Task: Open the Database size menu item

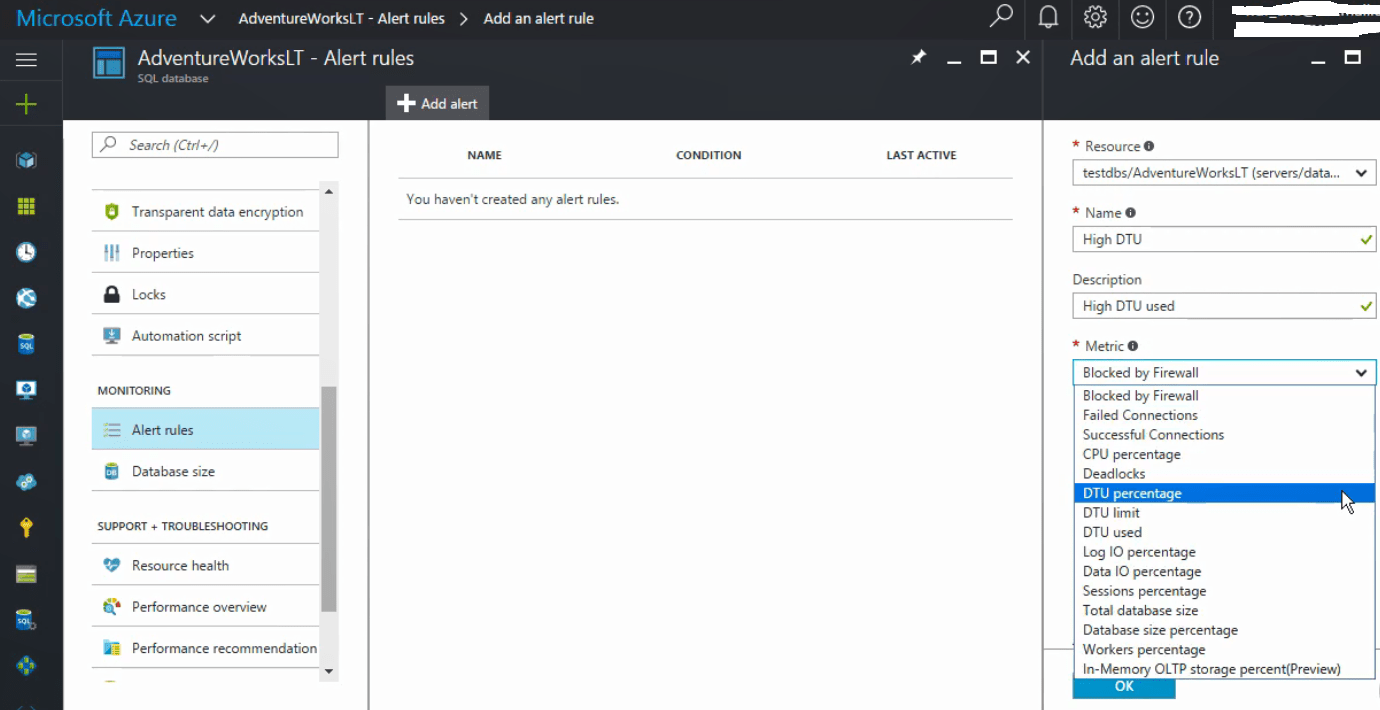Action: click(x=206, y=471)
